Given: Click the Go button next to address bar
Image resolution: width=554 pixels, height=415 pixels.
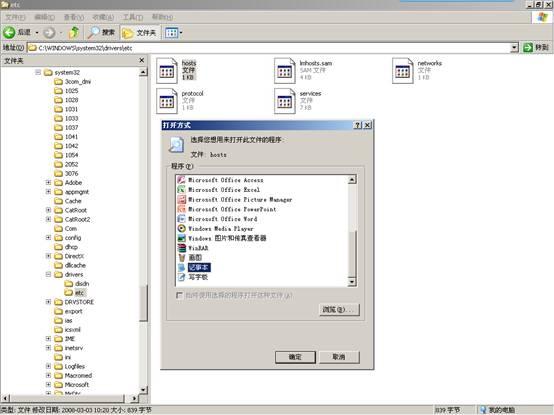Looking at the screenshot, I should (536, 47).
